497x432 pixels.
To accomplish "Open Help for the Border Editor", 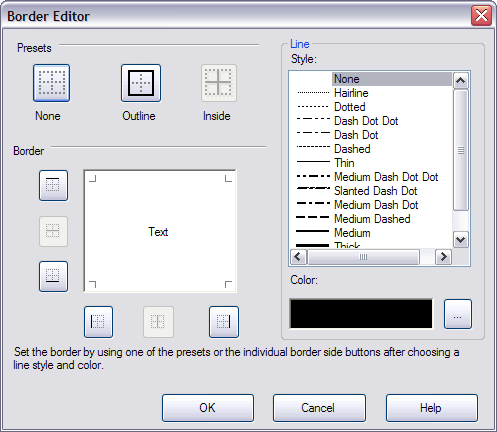I will 432,408.
